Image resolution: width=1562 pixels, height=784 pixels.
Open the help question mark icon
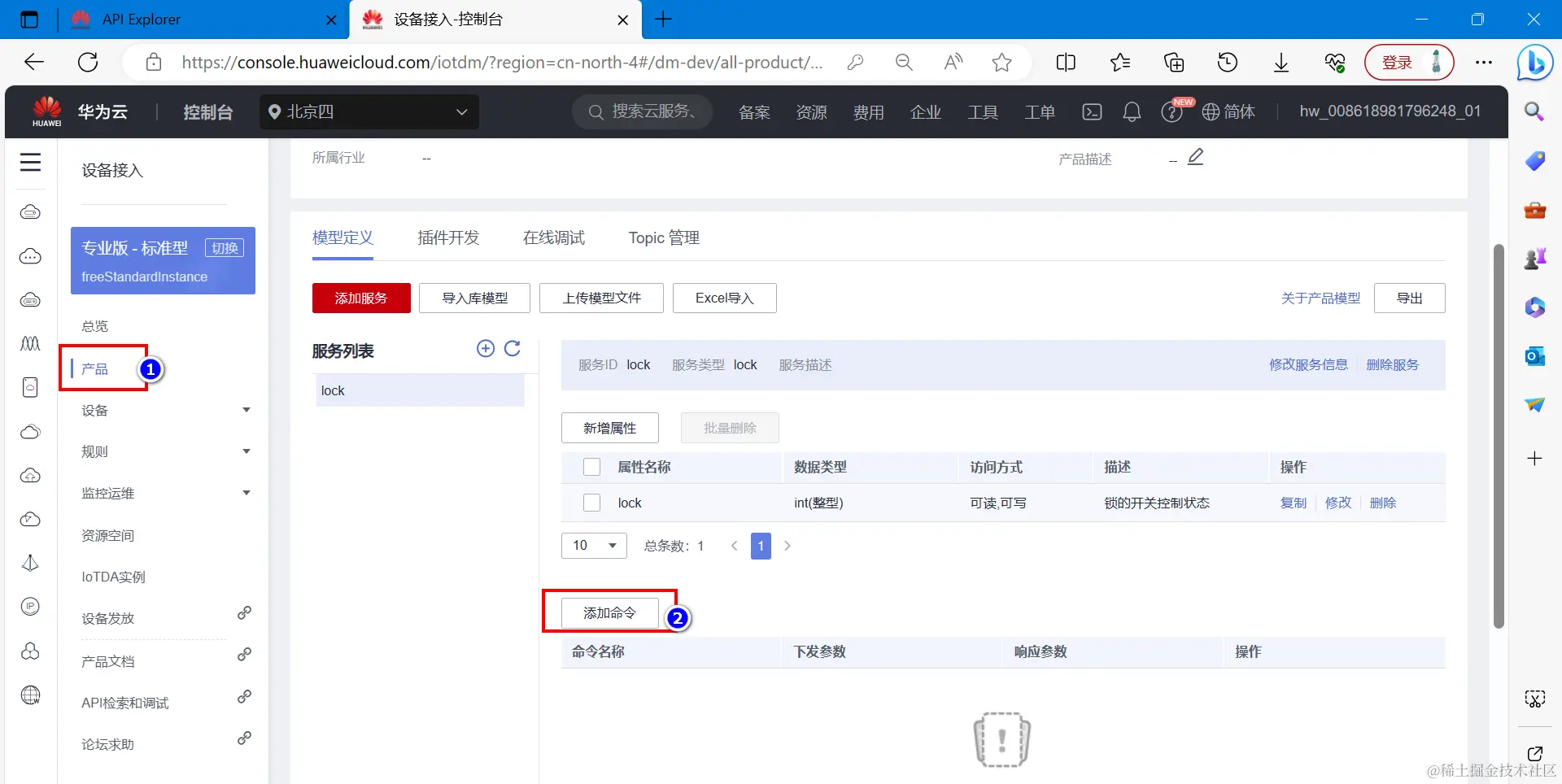(1171, 111)
